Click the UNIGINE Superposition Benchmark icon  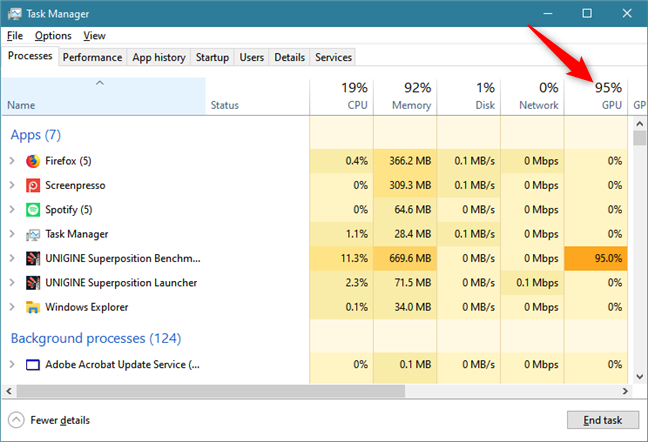tap(33, 258)
